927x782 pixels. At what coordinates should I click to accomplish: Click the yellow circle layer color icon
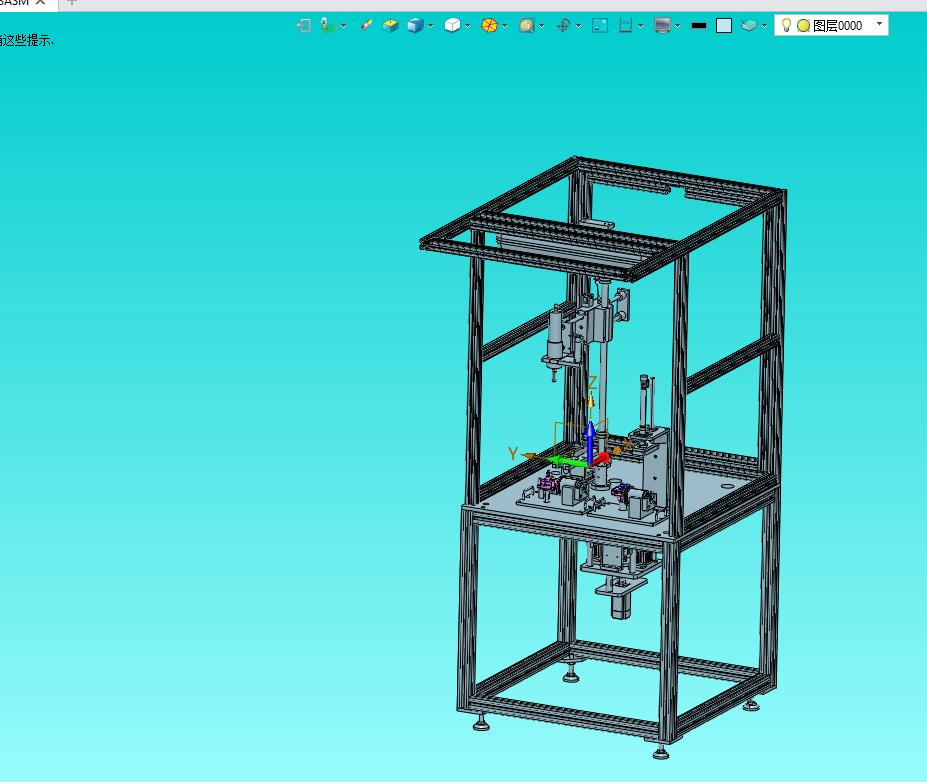click(803, 25)
